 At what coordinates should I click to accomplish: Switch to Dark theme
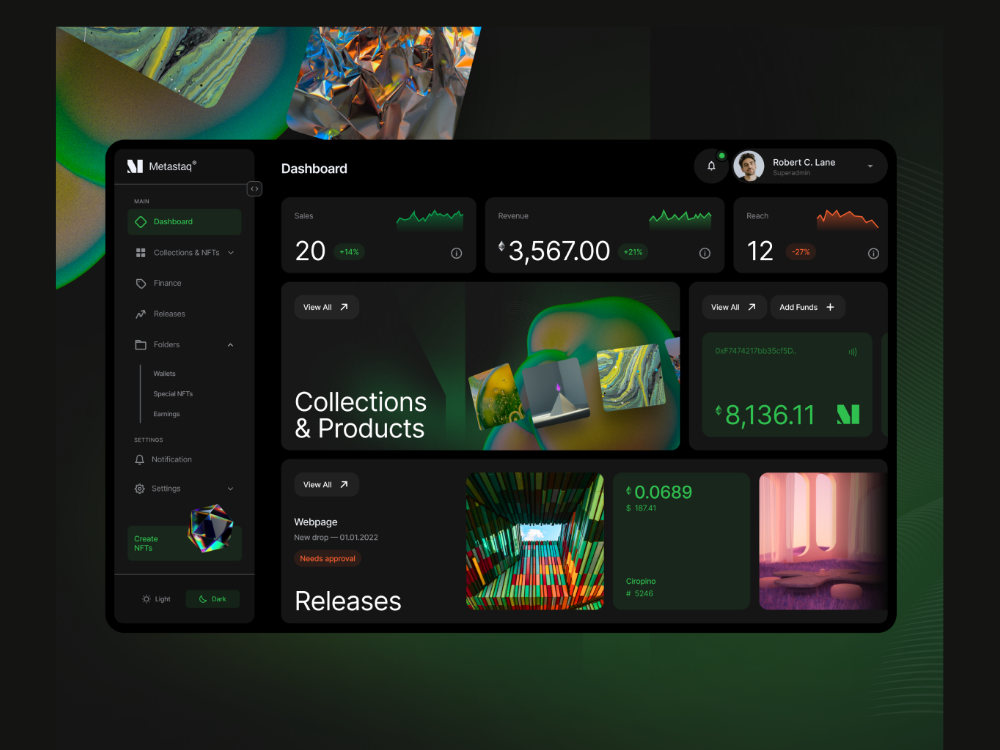coord(213,599)
